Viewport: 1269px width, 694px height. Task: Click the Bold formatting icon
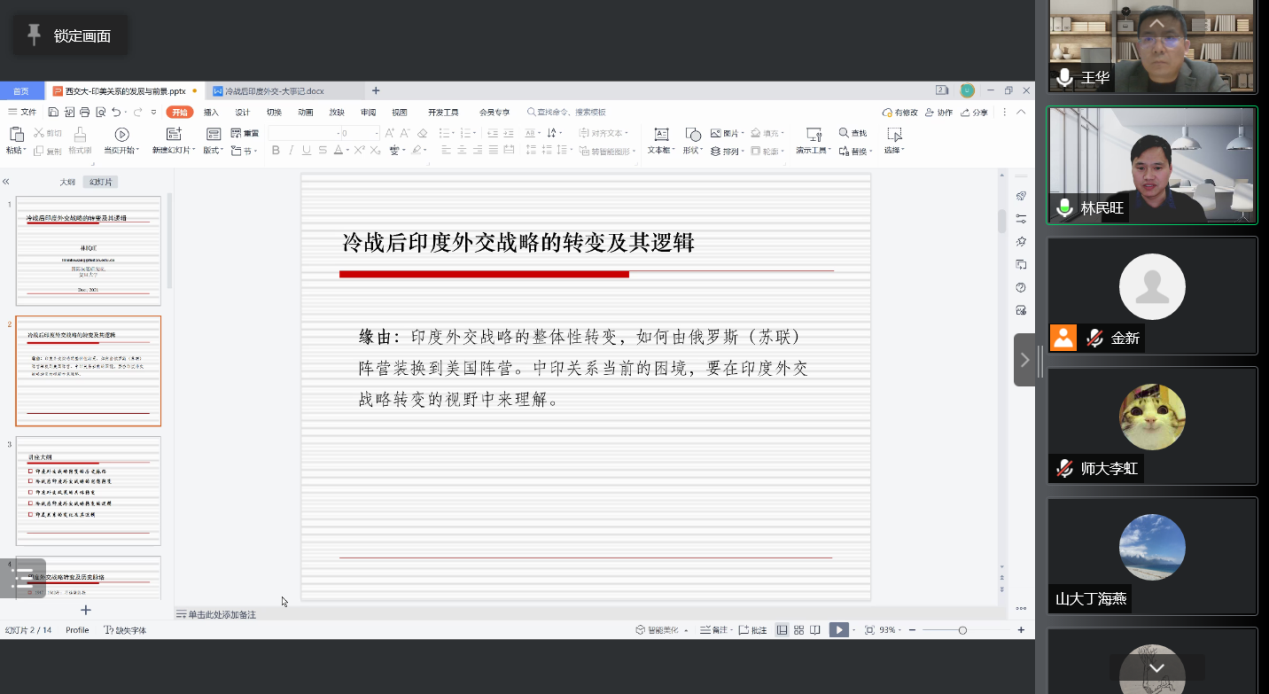point(276,151)
